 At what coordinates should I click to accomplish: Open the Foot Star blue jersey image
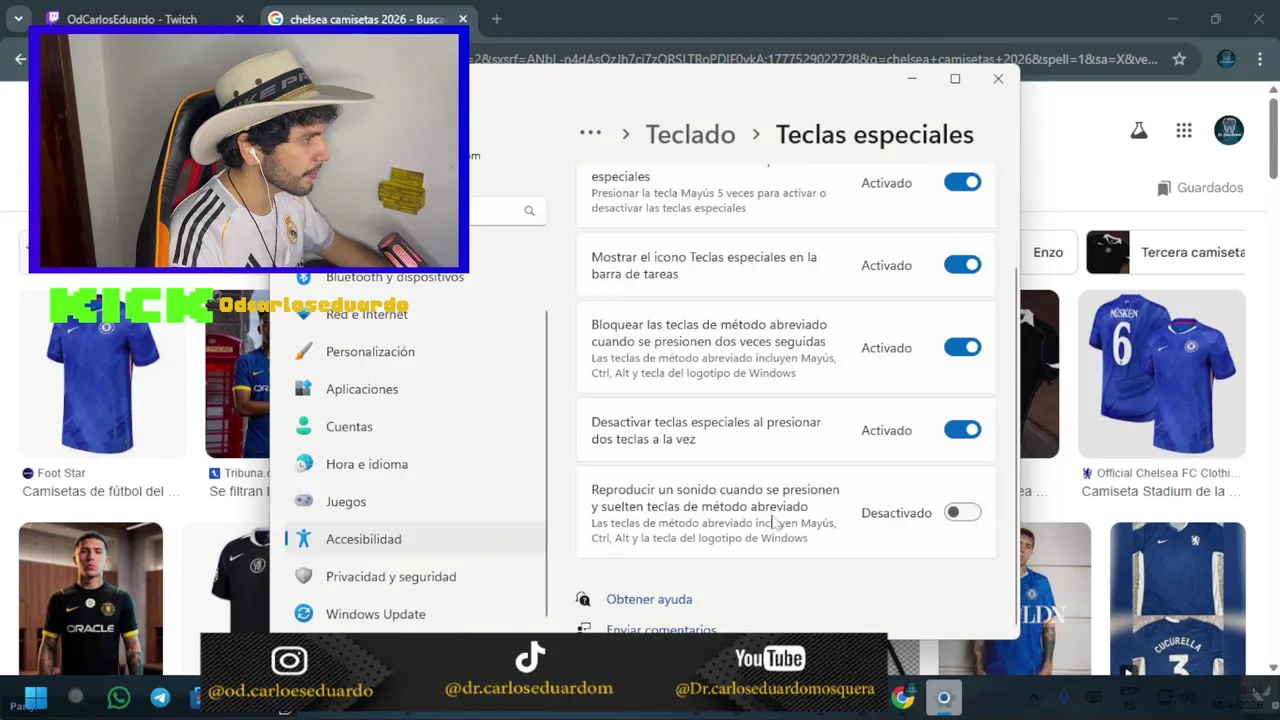coord(102,374)
